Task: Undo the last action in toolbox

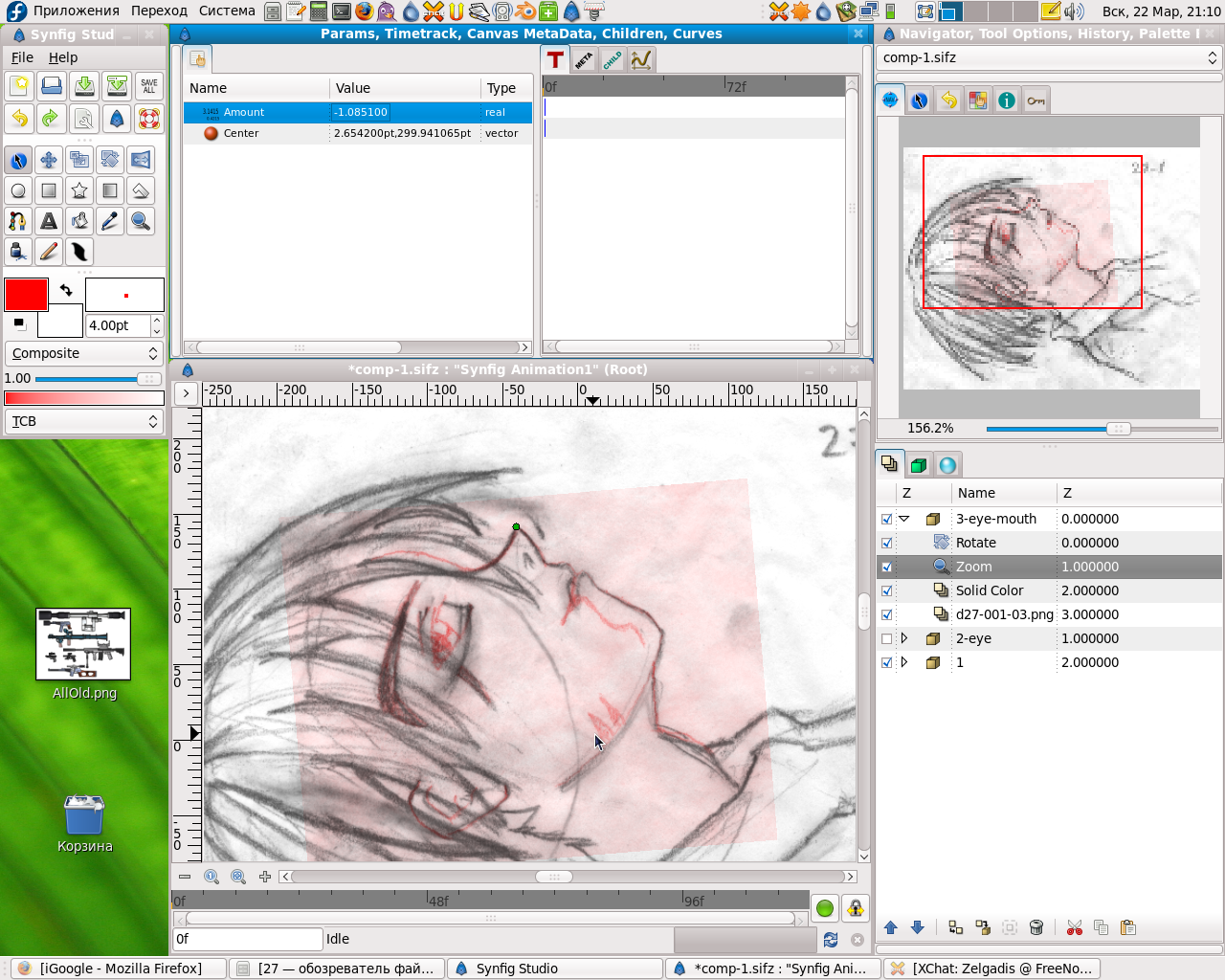Action: [x=19, y=119]
